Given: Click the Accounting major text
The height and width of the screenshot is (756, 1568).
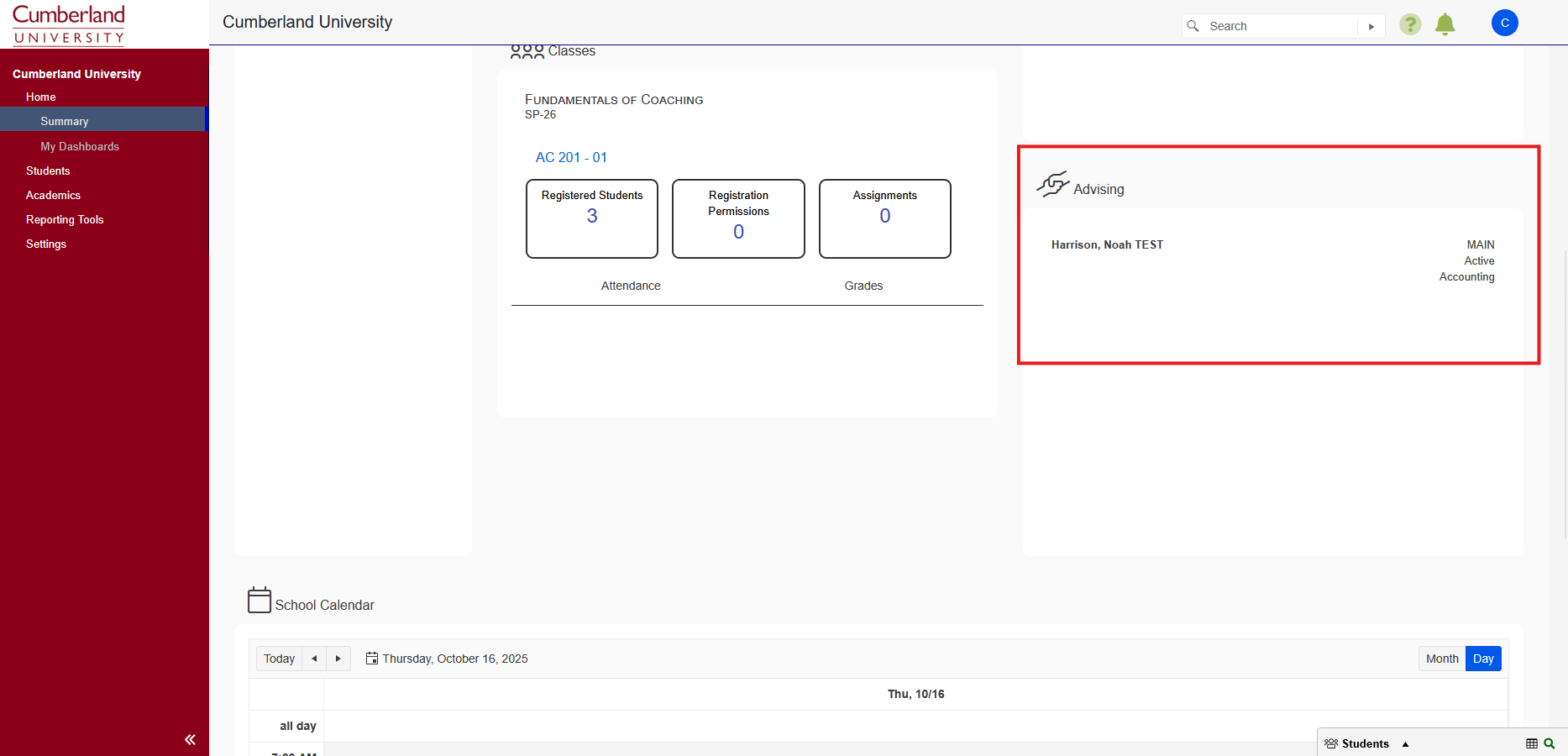Looking at the screenshot, I should (x=1466, y=276).
